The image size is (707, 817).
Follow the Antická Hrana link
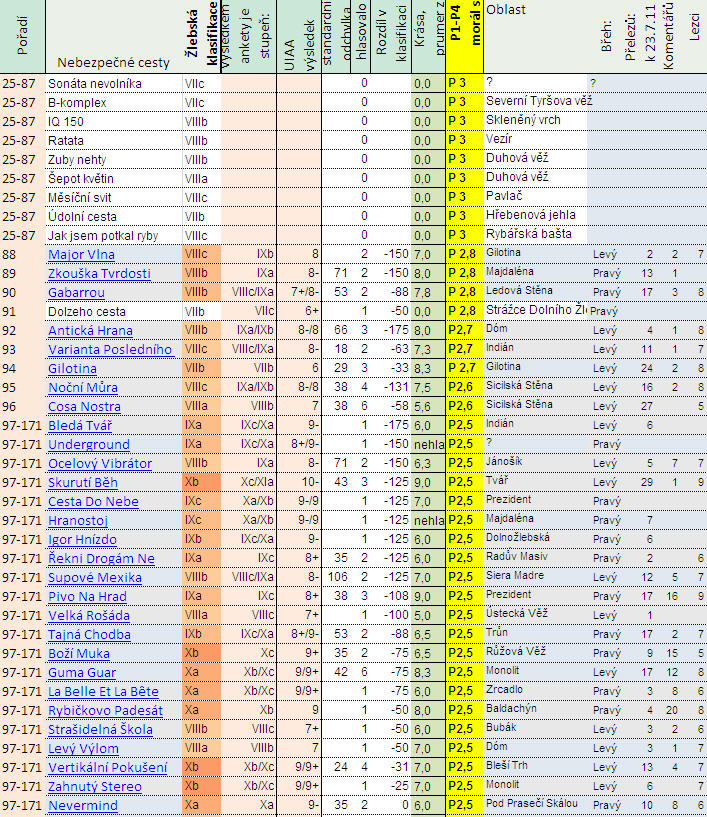[x=90, y=330]
